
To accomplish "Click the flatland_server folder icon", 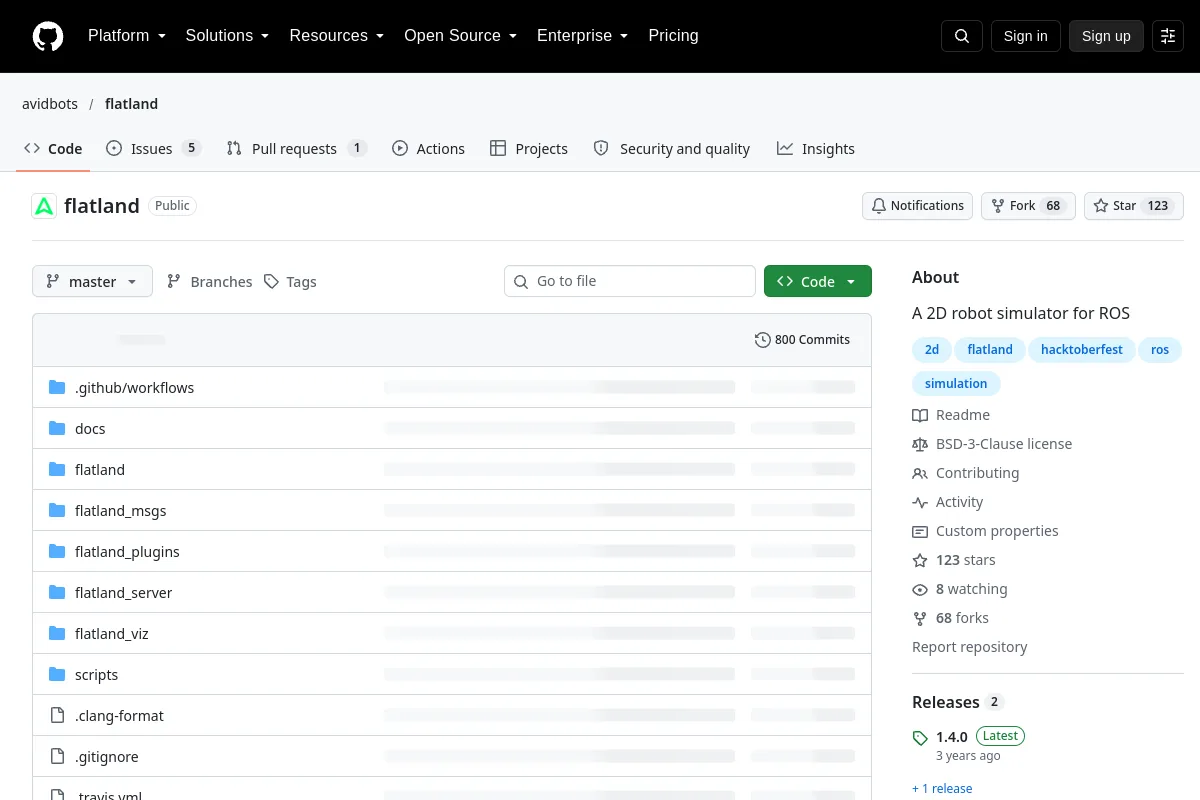I will 57,593.
